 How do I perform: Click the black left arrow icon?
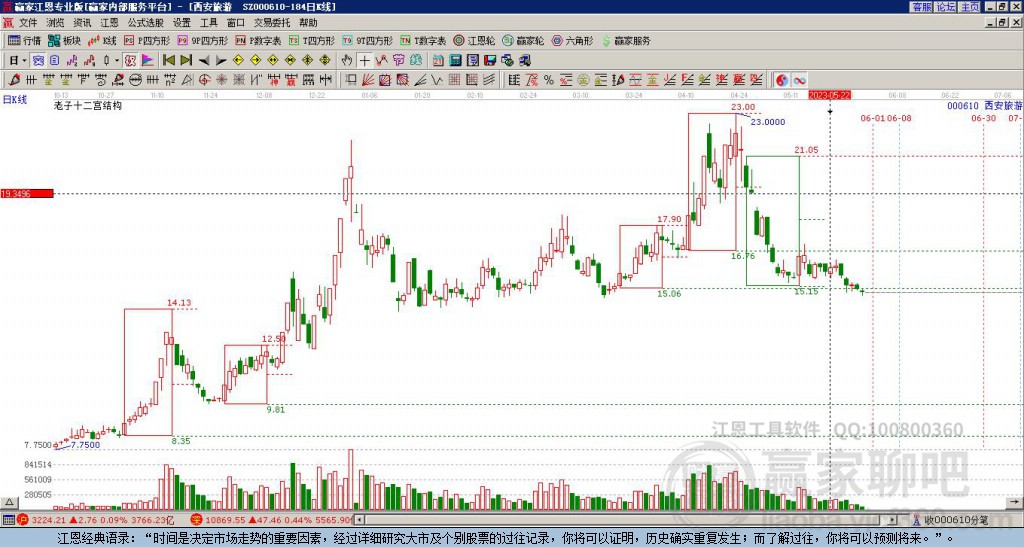point(204,61)
